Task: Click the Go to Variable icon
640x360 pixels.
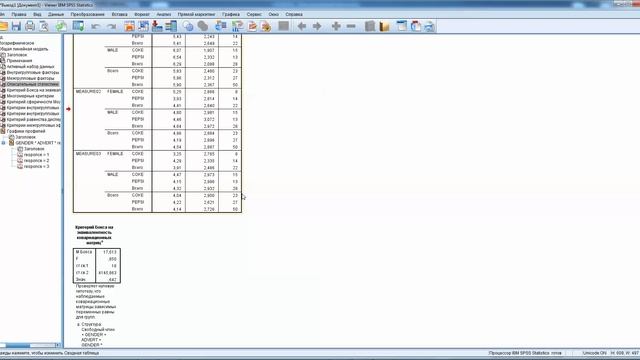Action: coord(157,27)
